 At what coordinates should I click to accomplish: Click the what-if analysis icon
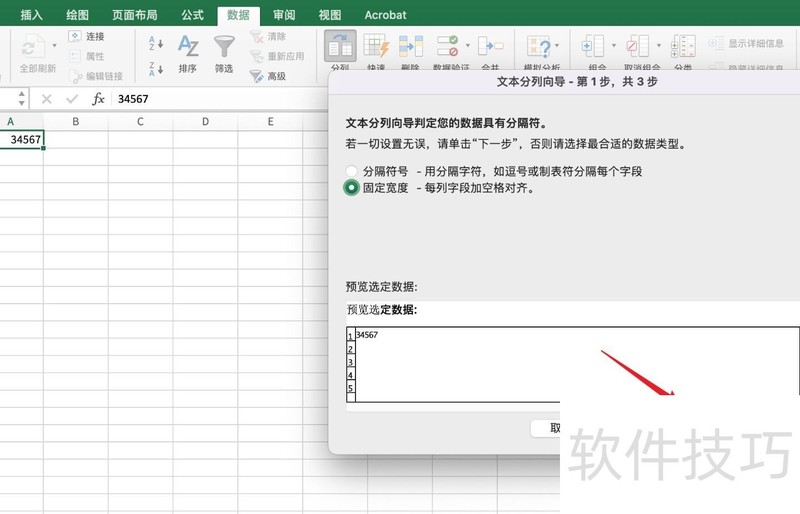point(539,46)
